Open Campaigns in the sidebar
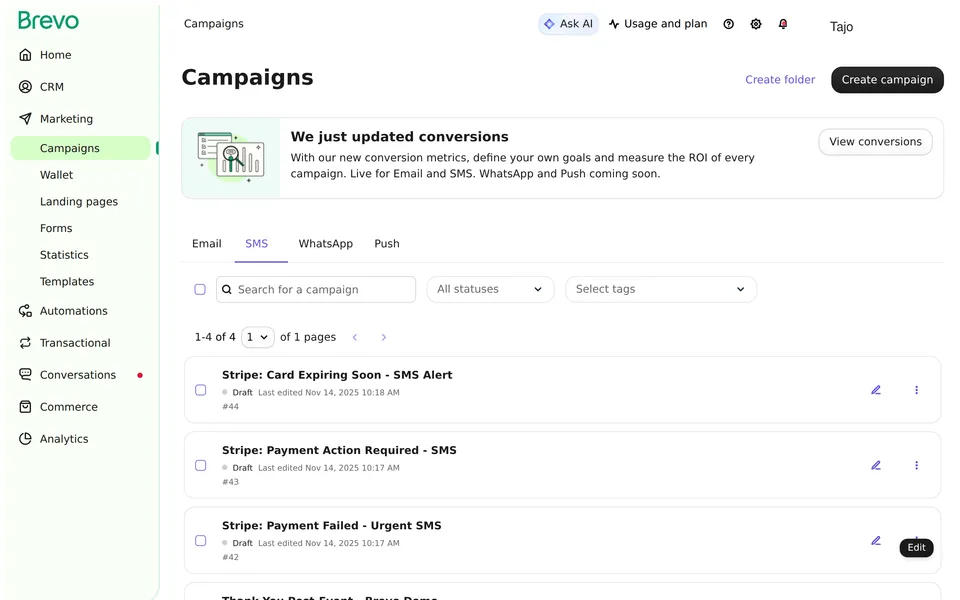The width and height of the screenshot is (960, 600). click(80, 148)
